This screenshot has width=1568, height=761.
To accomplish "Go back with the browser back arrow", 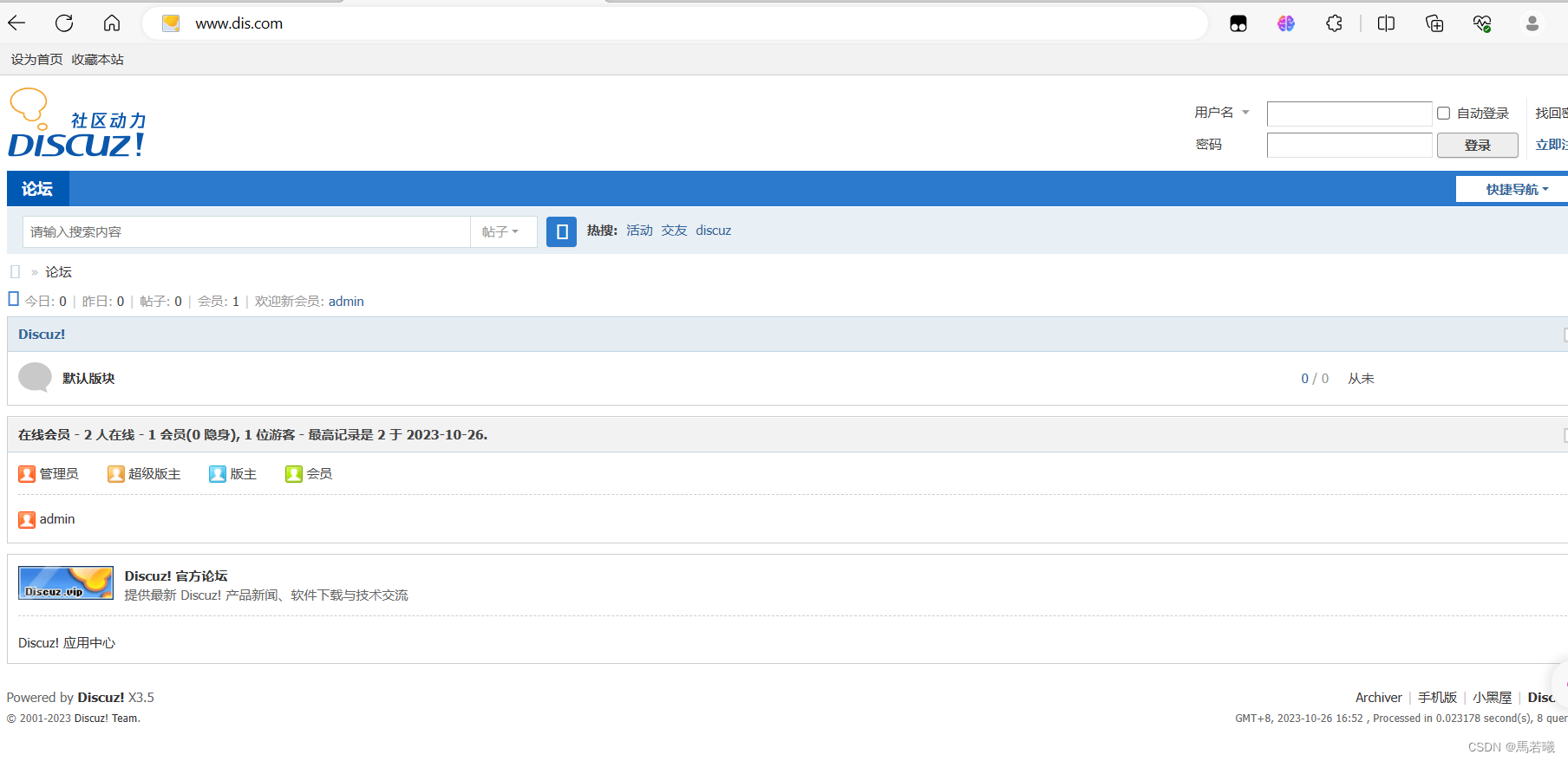I will (16, 23).
